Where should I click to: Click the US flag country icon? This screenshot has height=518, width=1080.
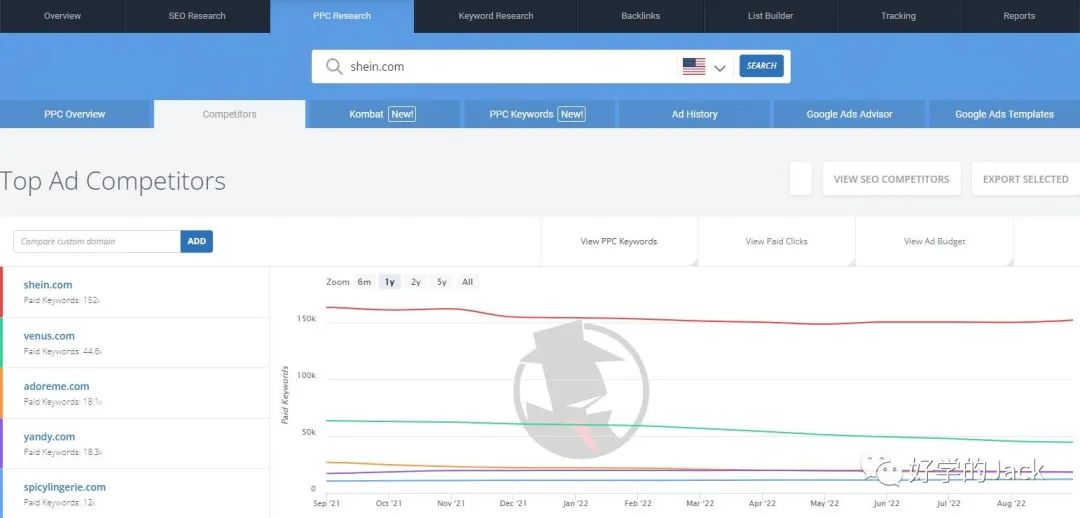click(694, 67)
